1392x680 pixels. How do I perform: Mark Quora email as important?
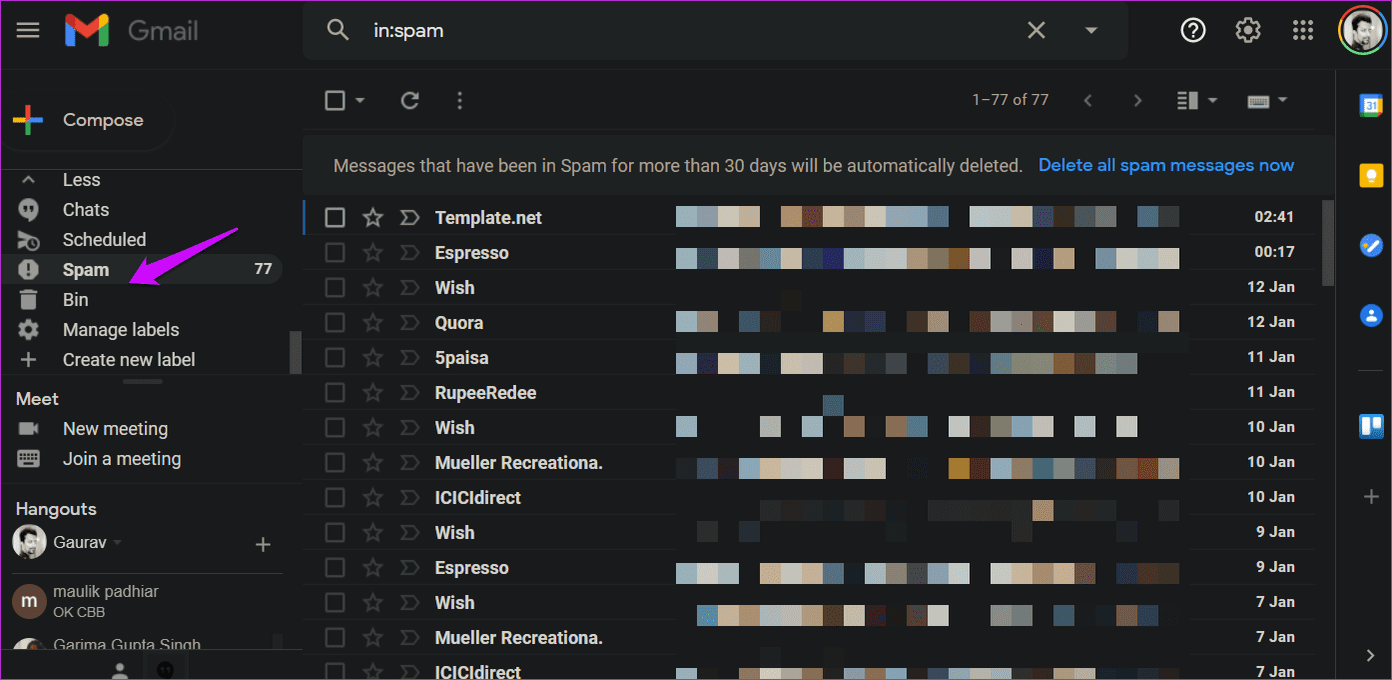click(409, 322)
